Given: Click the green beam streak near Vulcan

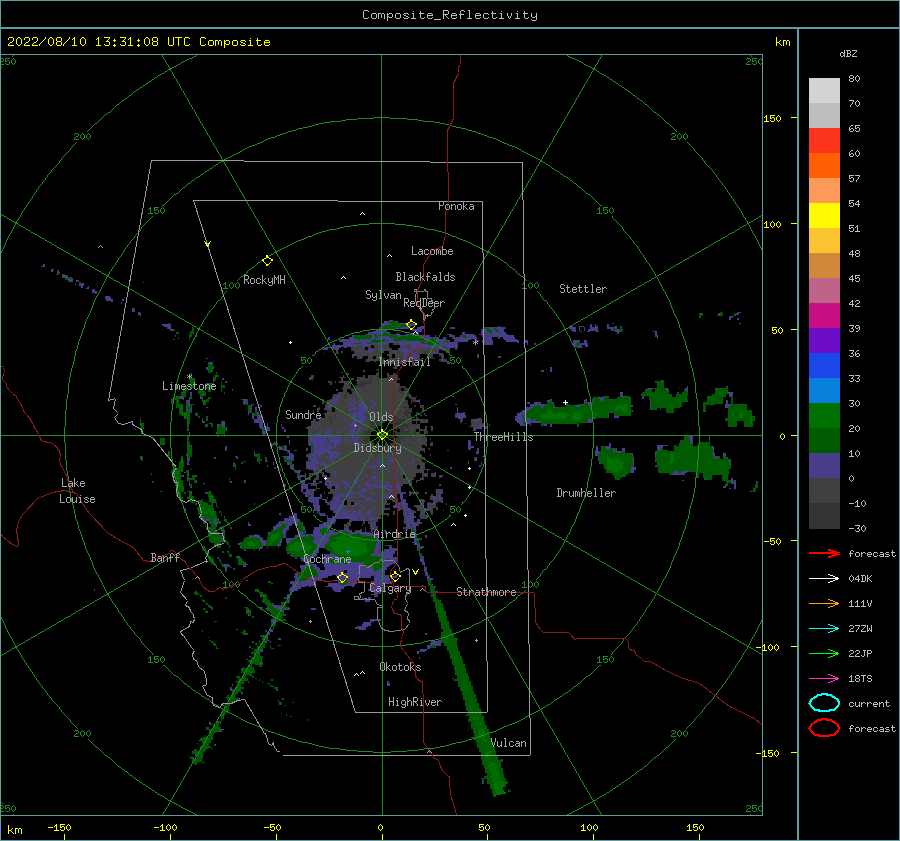Looking at the screenshot, I should coord(468,689).
